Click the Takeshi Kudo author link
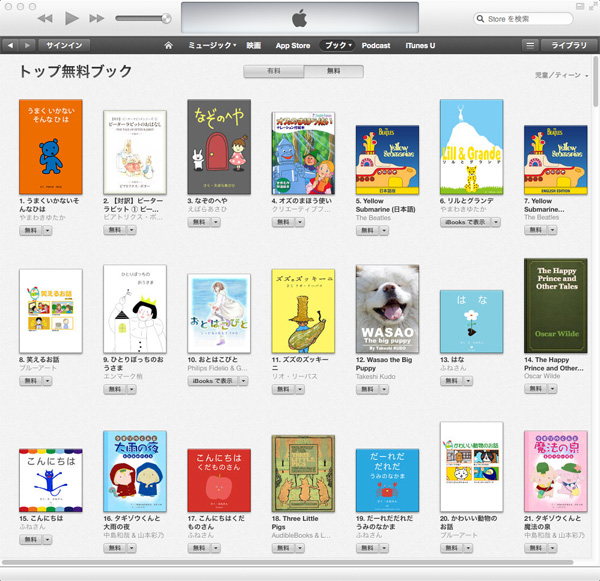The image size is (600, 581). pos(375,377)
